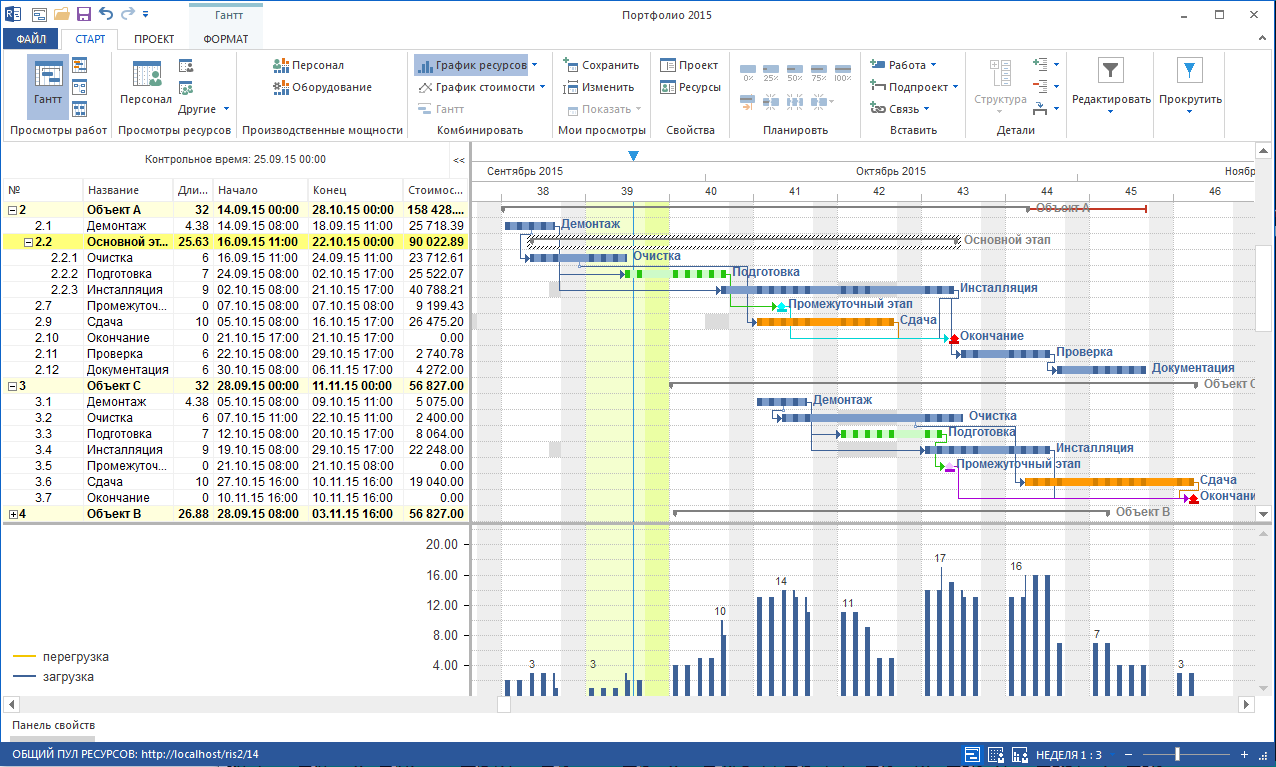
Task: Toggle the График ресурсов combined view
Action: pos(472,65)
